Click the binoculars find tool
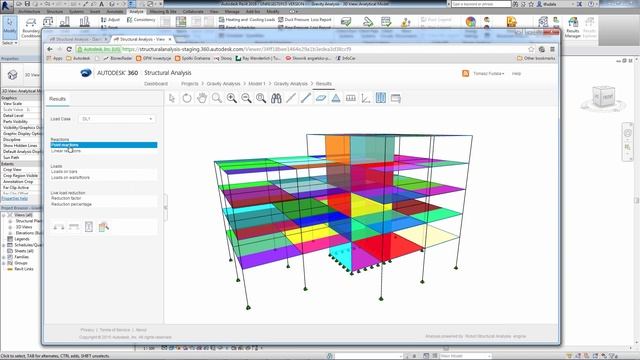 (x=276, y=98)
